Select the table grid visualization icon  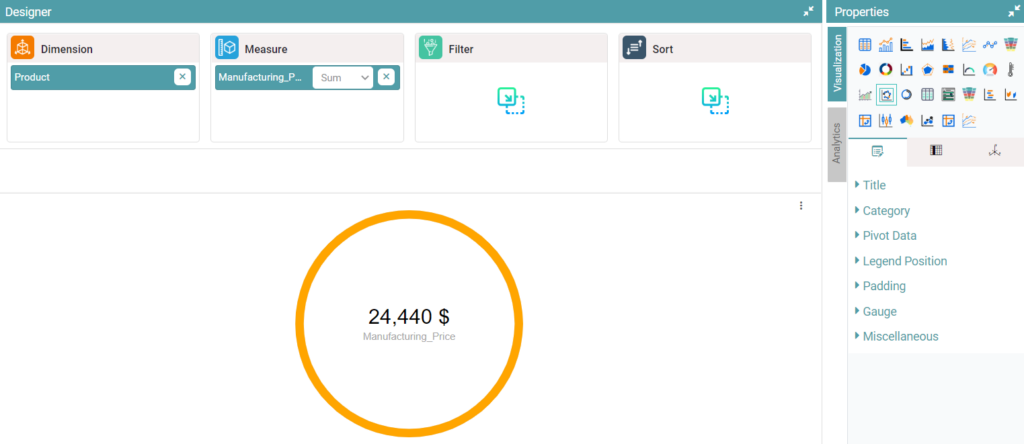click(x=865, y=44)
